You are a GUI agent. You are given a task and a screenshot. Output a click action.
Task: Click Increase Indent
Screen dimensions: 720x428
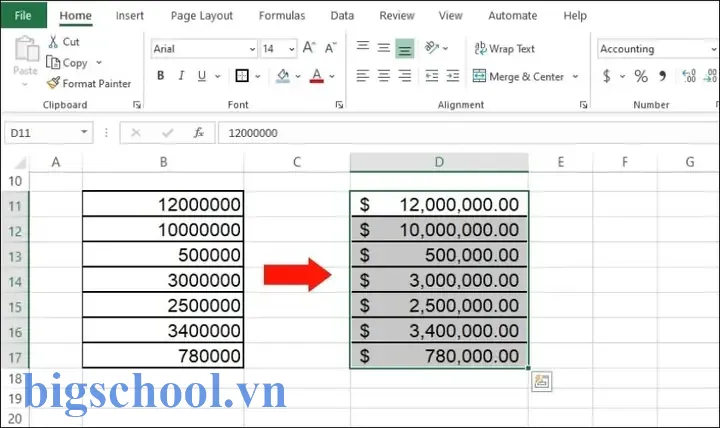click(453, 75)
